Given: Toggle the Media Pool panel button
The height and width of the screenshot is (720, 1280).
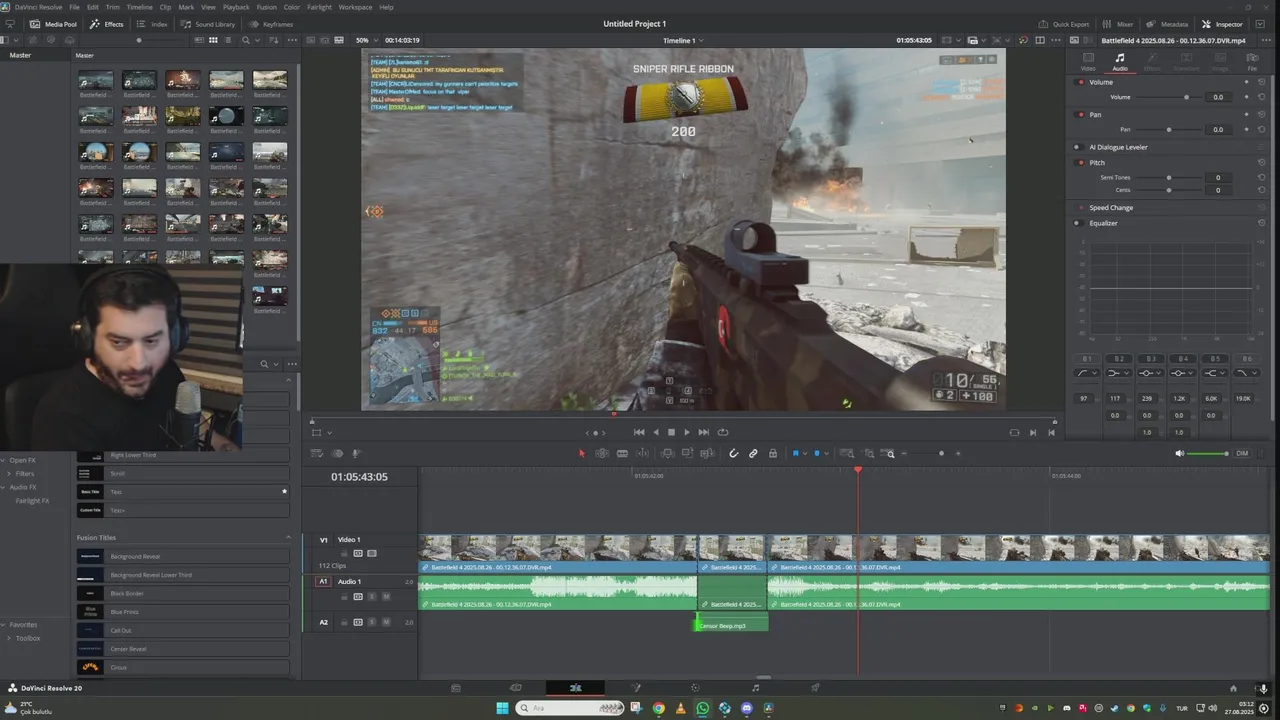Looking at the screenshot, I should pyautogui.click(x=54, y=24).
